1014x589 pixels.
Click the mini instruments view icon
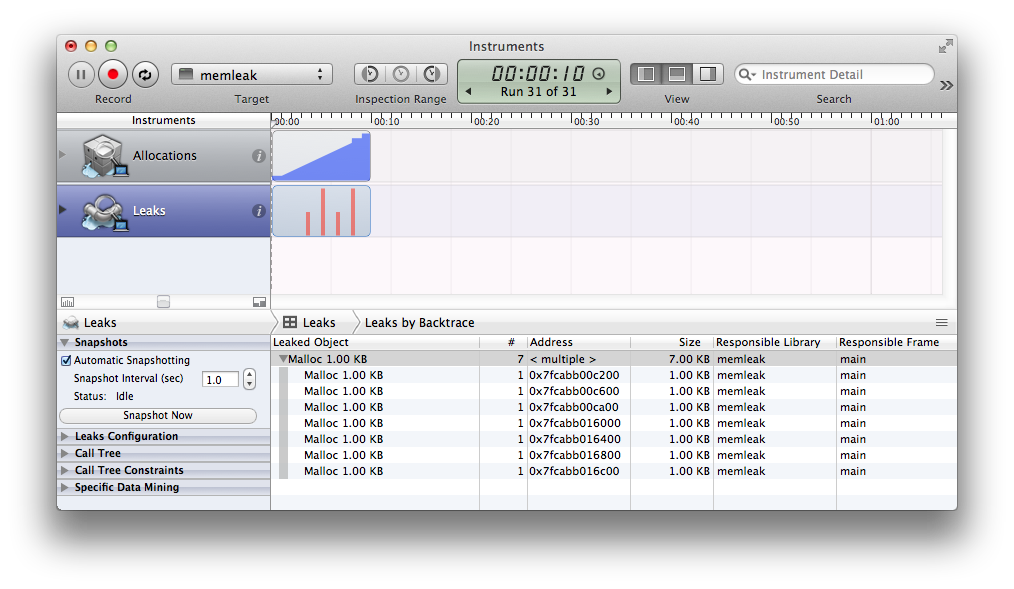pos(259,302)
